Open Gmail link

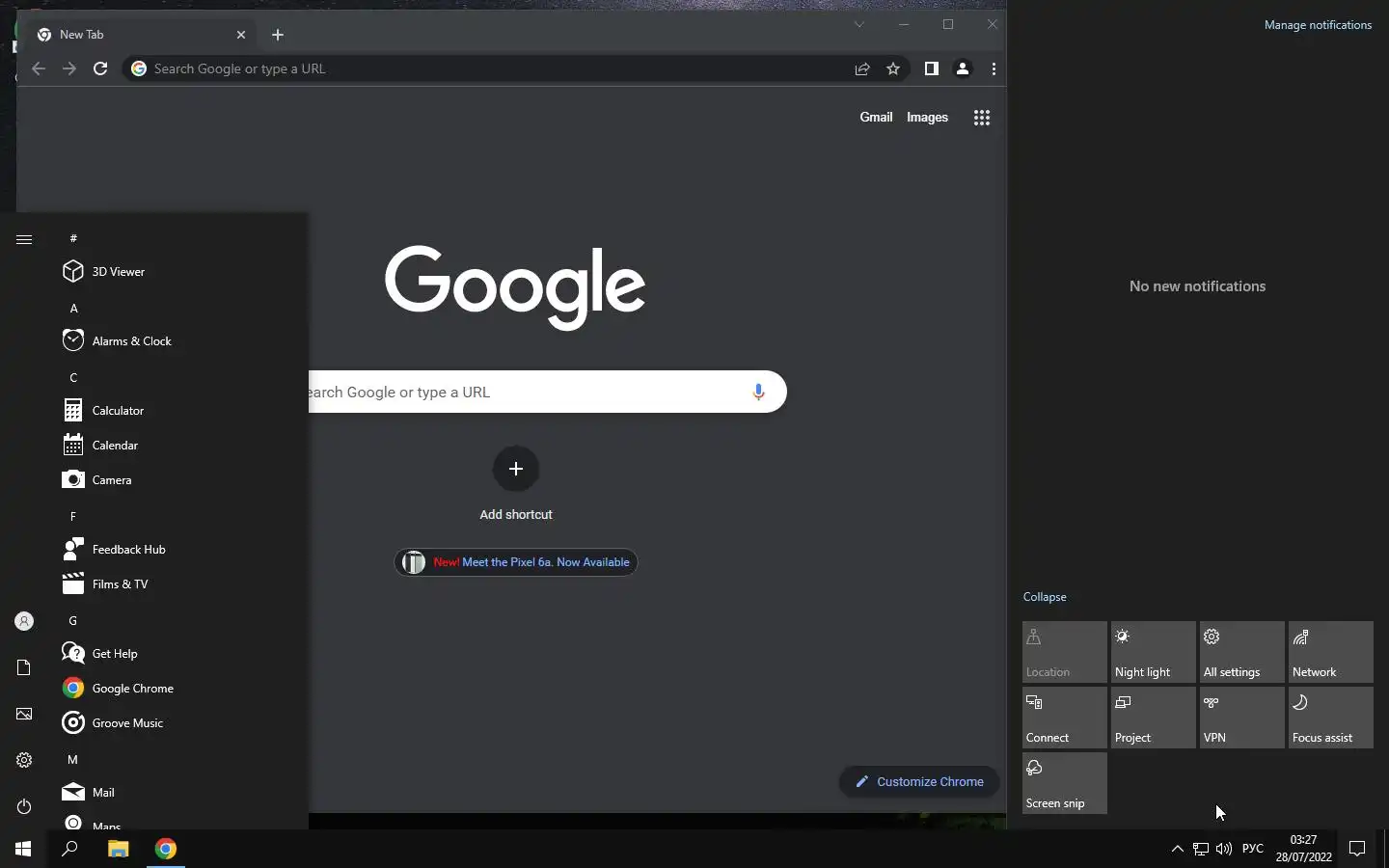pos(876,118)
